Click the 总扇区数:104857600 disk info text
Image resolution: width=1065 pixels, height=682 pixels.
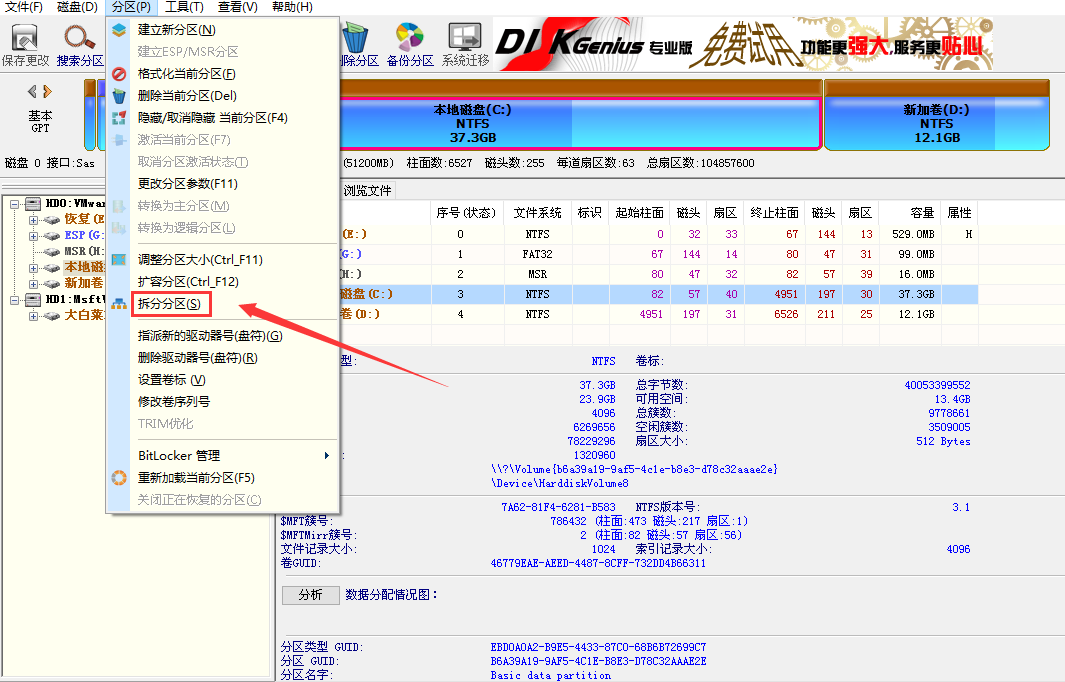(700, 163)
